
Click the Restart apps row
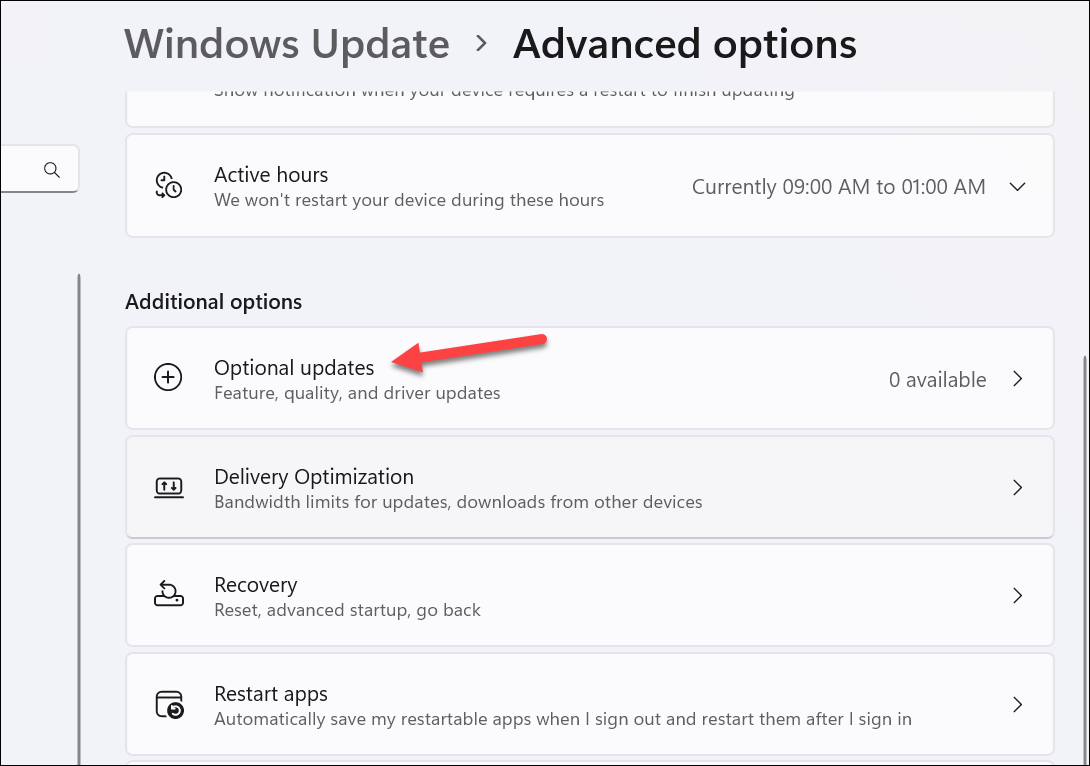[590, 704]
